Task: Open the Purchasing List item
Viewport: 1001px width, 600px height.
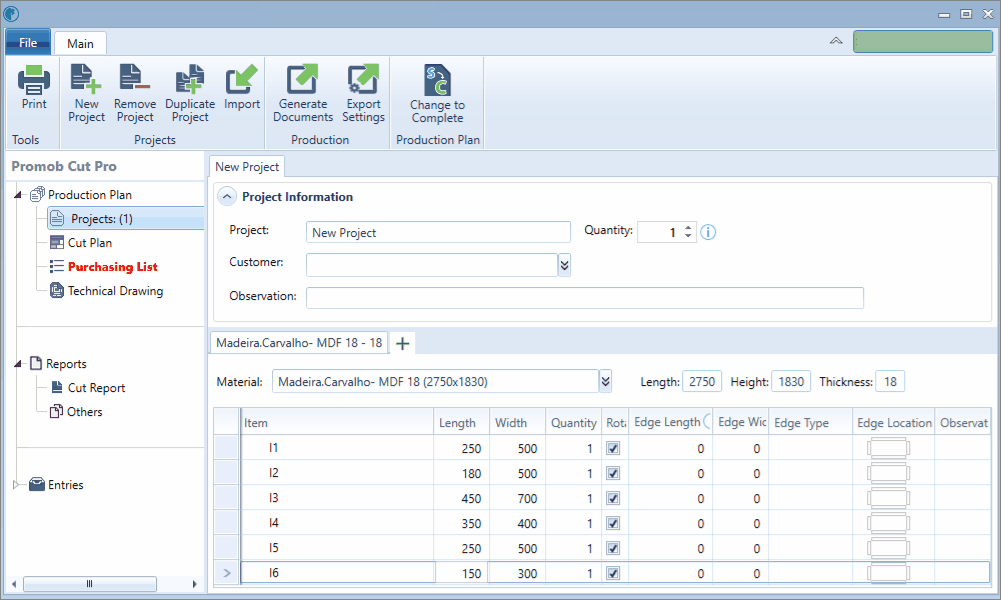Action: tap(112, 267)
